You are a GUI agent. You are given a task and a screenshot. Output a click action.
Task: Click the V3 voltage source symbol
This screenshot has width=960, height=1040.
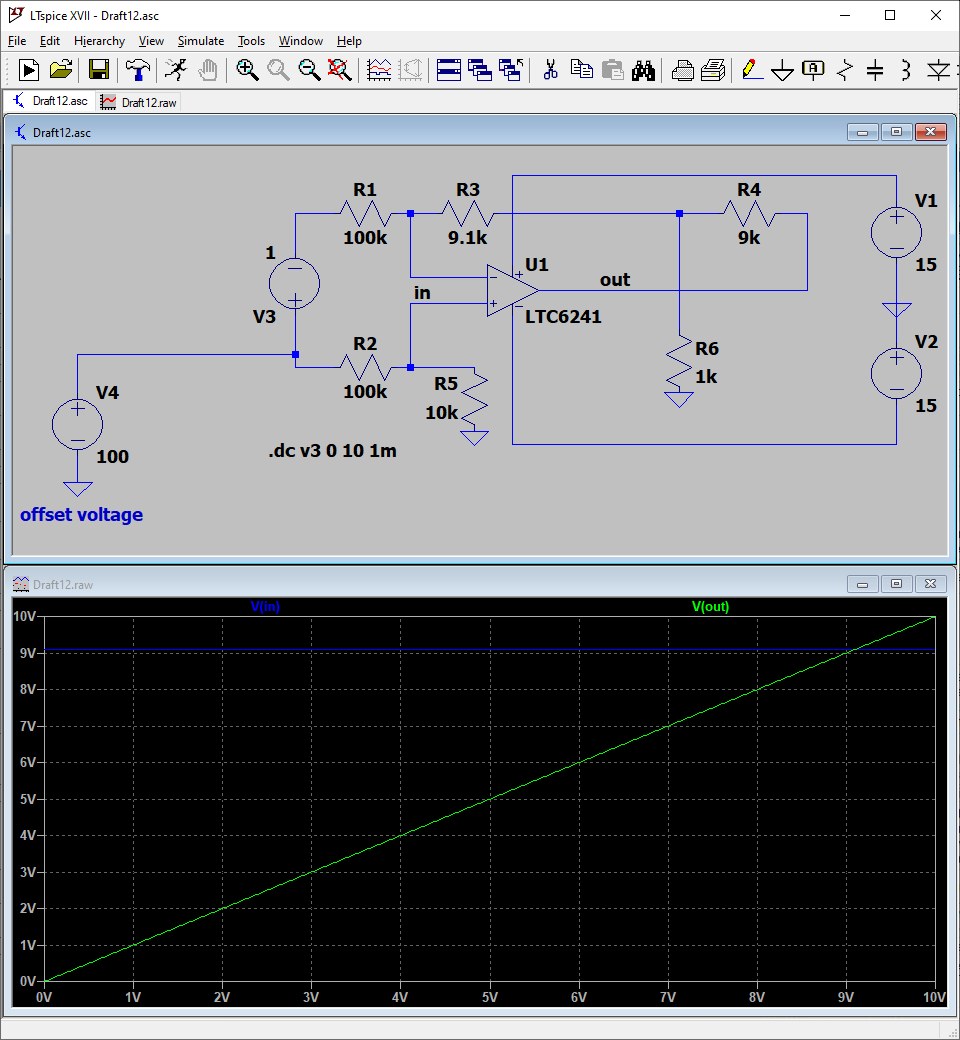[x=295, y=284]
